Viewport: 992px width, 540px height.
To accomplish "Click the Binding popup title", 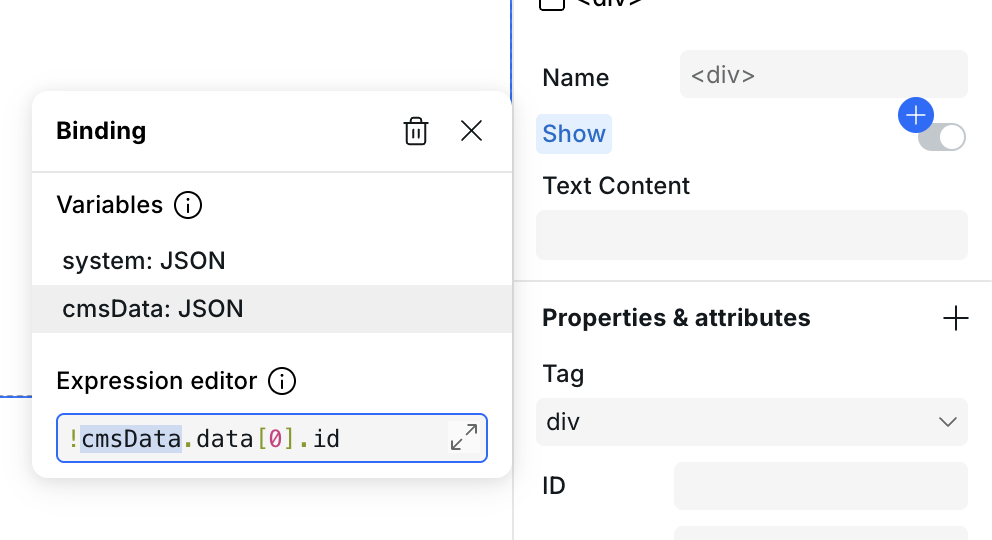I will click(x=101, y=131).
